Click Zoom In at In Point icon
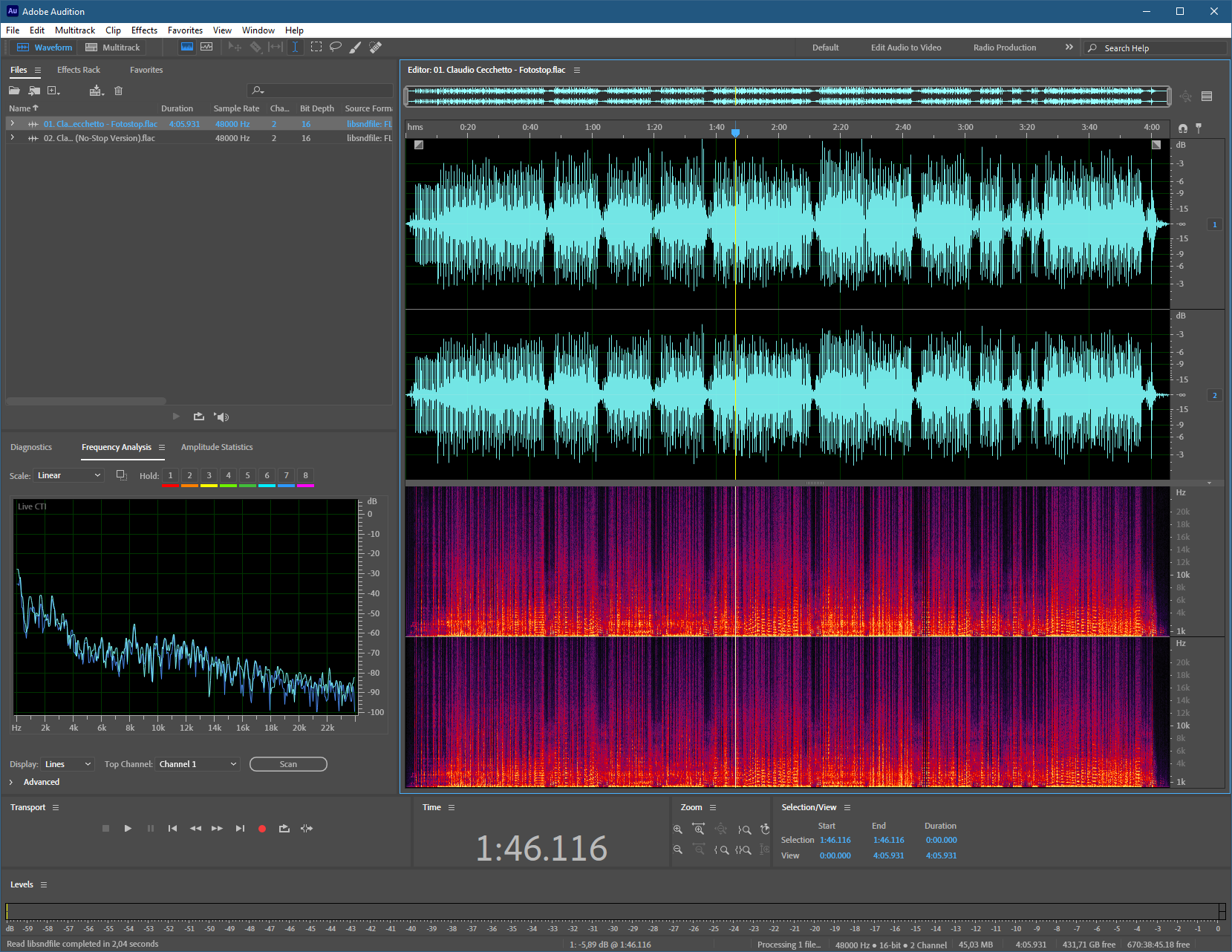The image size is (1232, 952). 721,850
